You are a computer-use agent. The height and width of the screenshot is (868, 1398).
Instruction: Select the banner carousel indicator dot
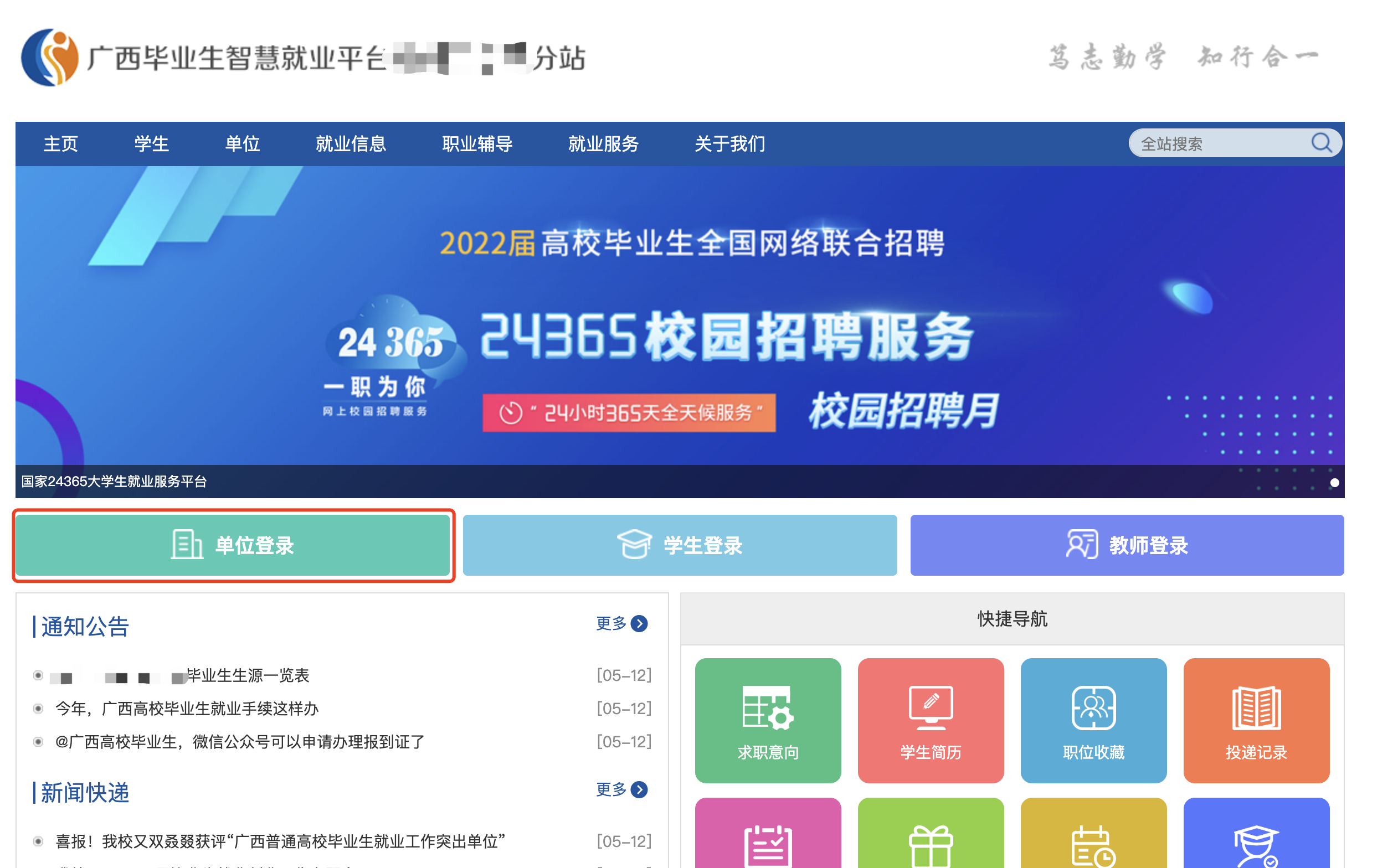(x=1334, y=483)
